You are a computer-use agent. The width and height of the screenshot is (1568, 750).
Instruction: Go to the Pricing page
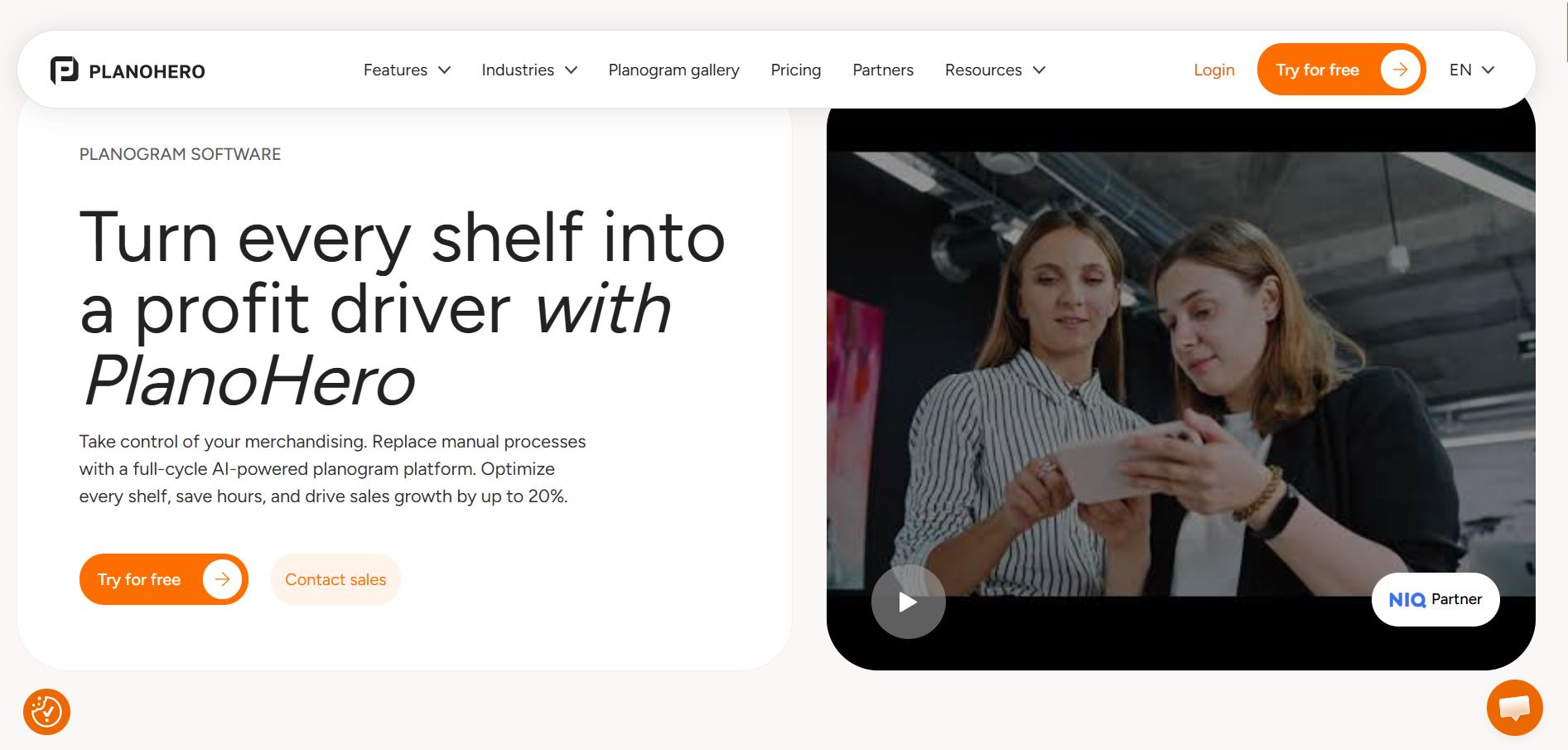click(795, 70)
